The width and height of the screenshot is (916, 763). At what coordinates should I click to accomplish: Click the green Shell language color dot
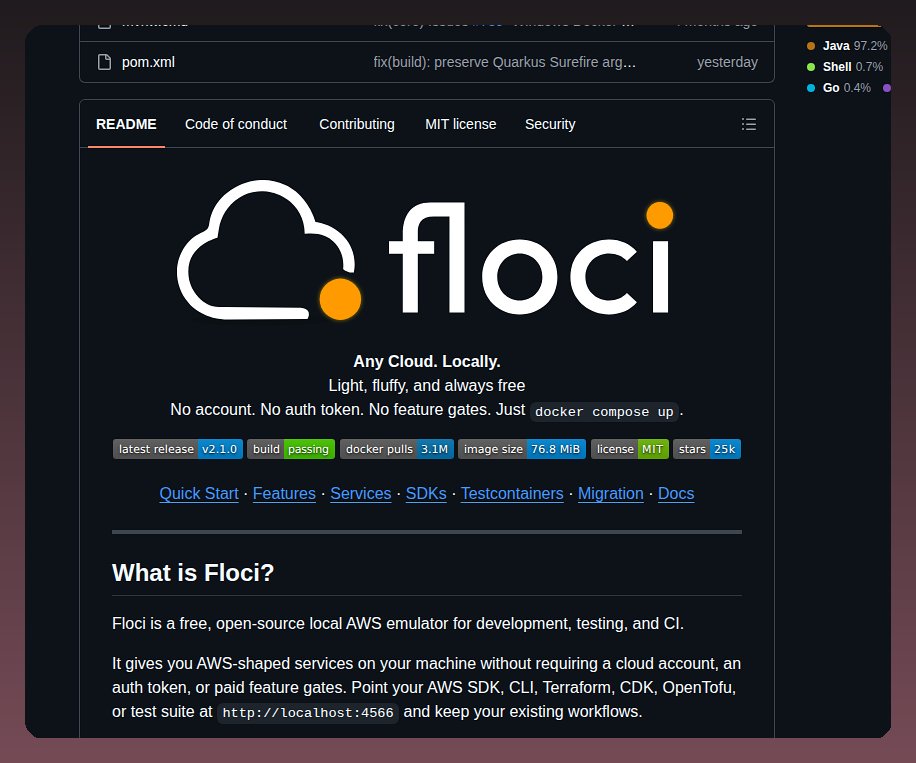click(x=811, y=67)
